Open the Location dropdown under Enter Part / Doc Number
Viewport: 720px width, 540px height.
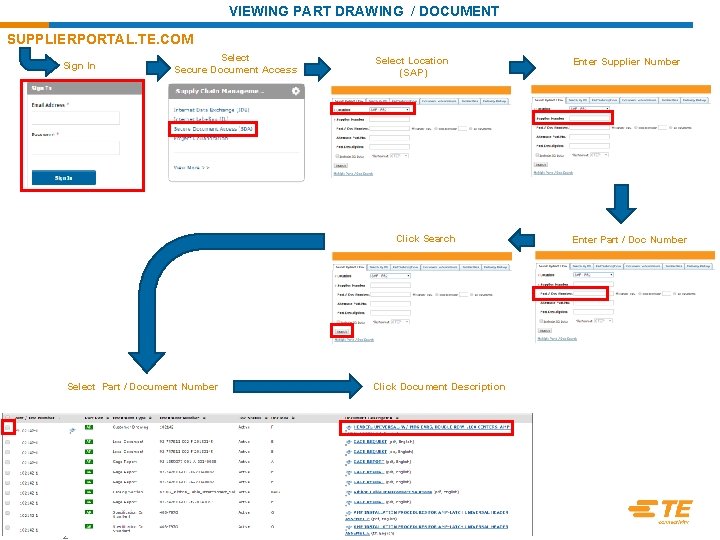coord(593,275)
